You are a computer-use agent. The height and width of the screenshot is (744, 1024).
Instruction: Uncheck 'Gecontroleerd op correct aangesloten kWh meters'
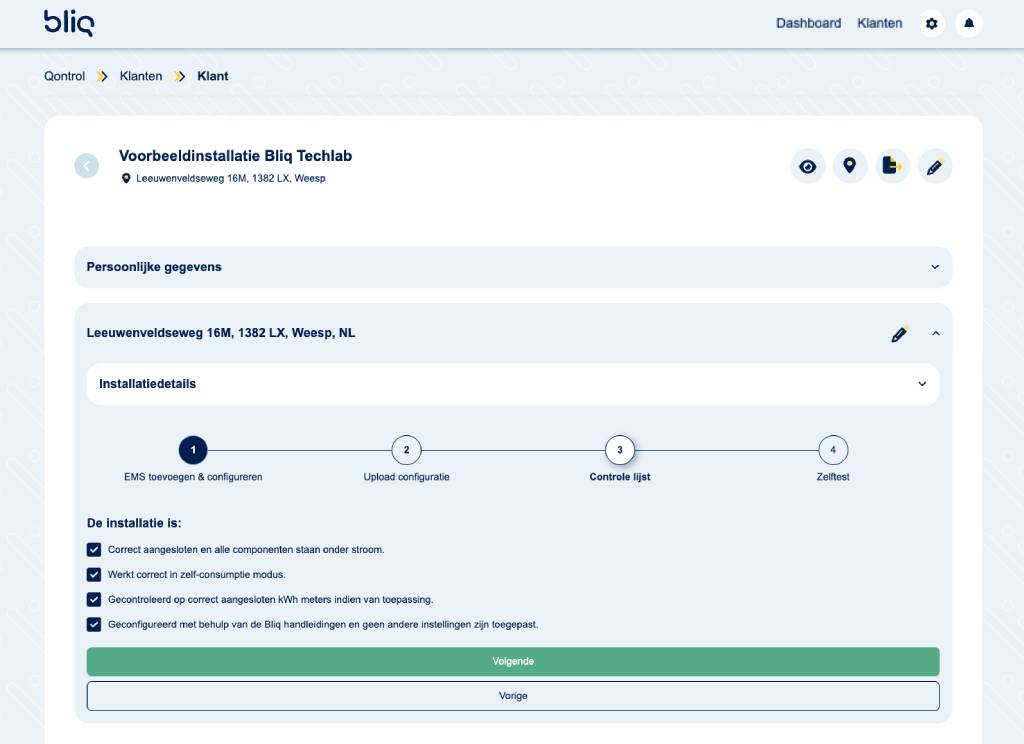point(94,600)
